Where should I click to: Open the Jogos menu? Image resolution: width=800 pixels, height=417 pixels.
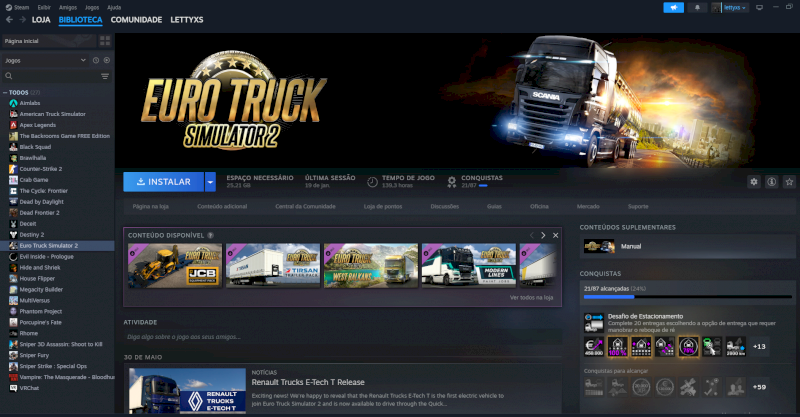pyautogui.click(x=92, y=8)
